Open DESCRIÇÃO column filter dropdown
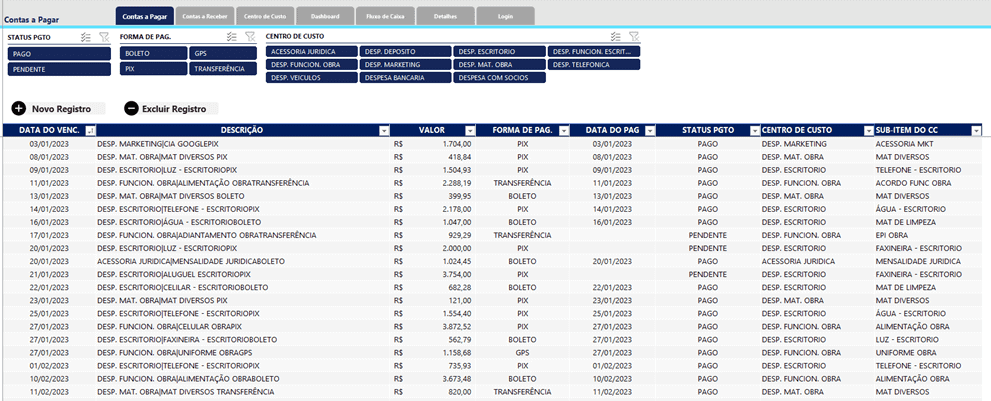The width and height of the screenshot is (991, 401). tap(384, 130)
